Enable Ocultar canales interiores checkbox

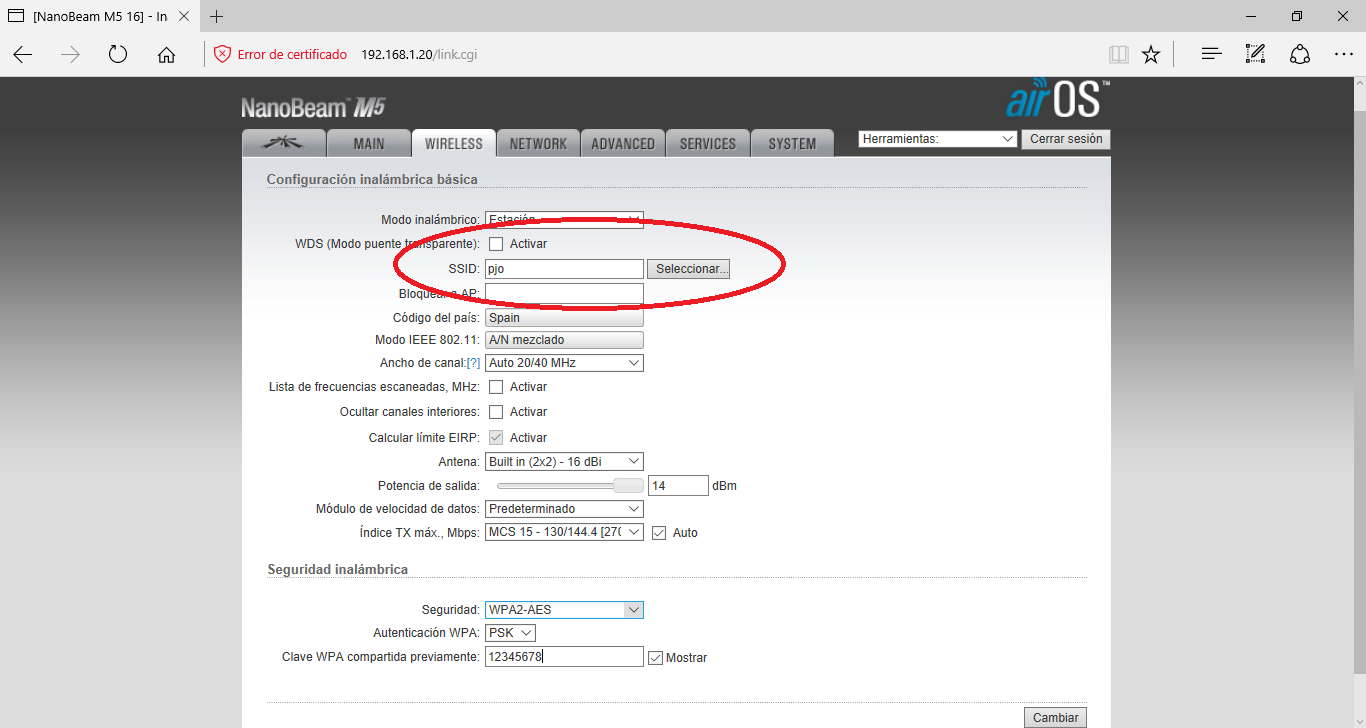pyautogui.click(x=496, y=412)
